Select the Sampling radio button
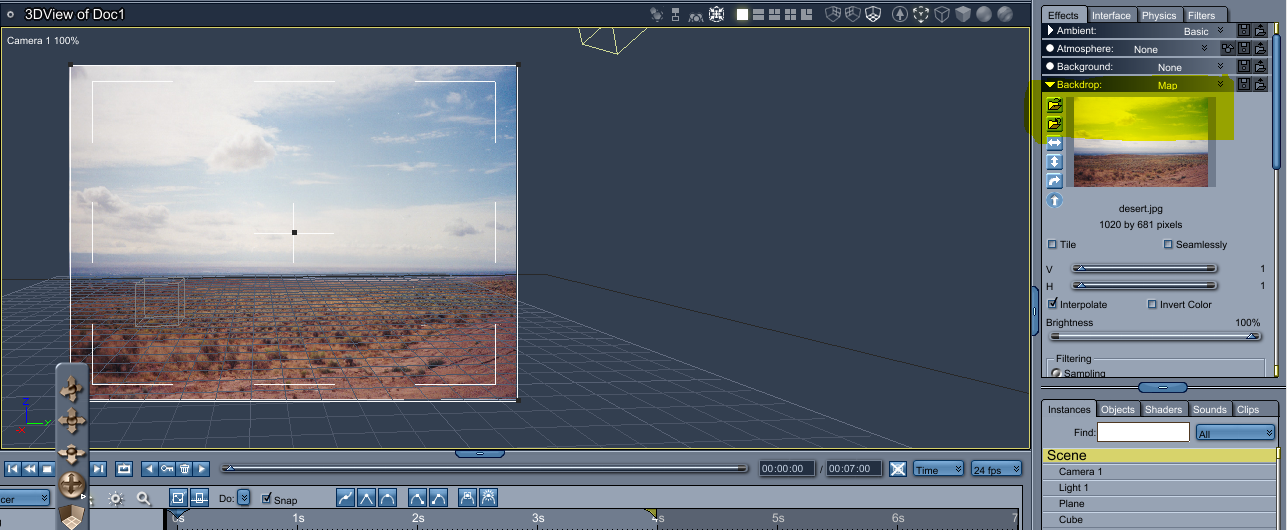Viewport: 1287px width, 530px height. point(1055,373)
